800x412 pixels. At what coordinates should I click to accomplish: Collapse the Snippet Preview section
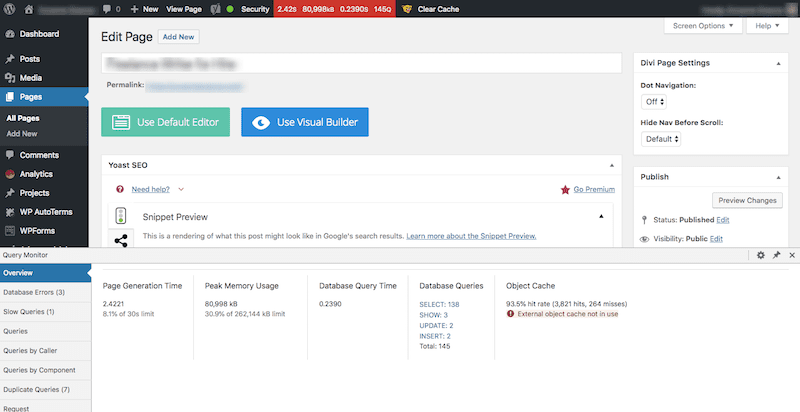[602, 216]
